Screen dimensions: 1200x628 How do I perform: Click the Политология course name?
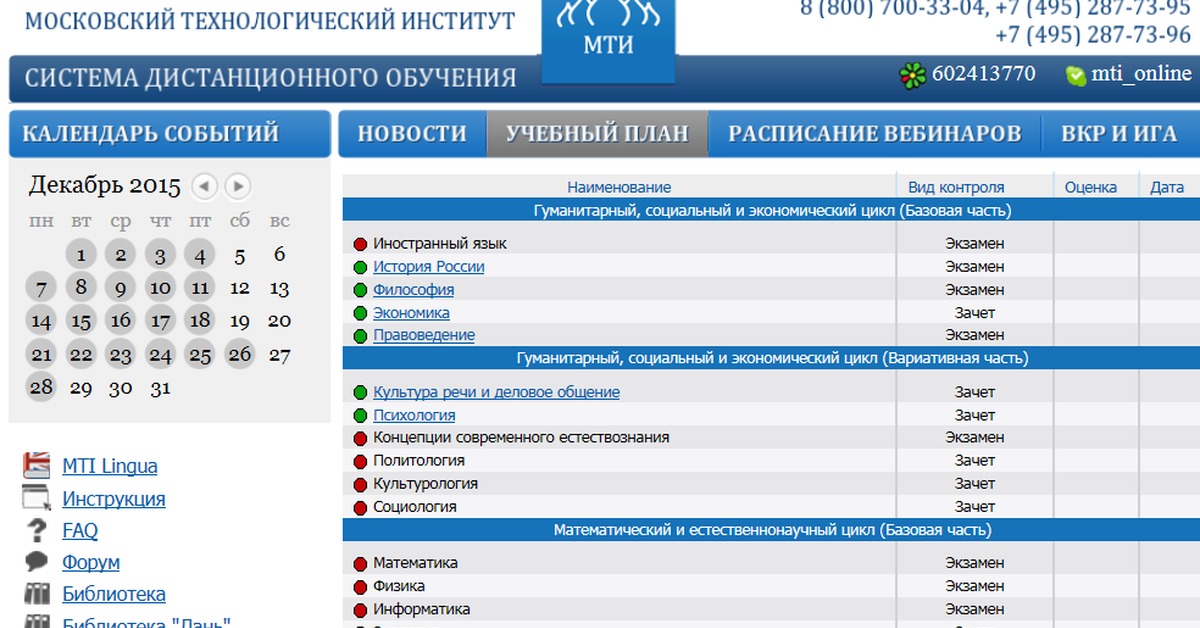(x=419, y=460)
